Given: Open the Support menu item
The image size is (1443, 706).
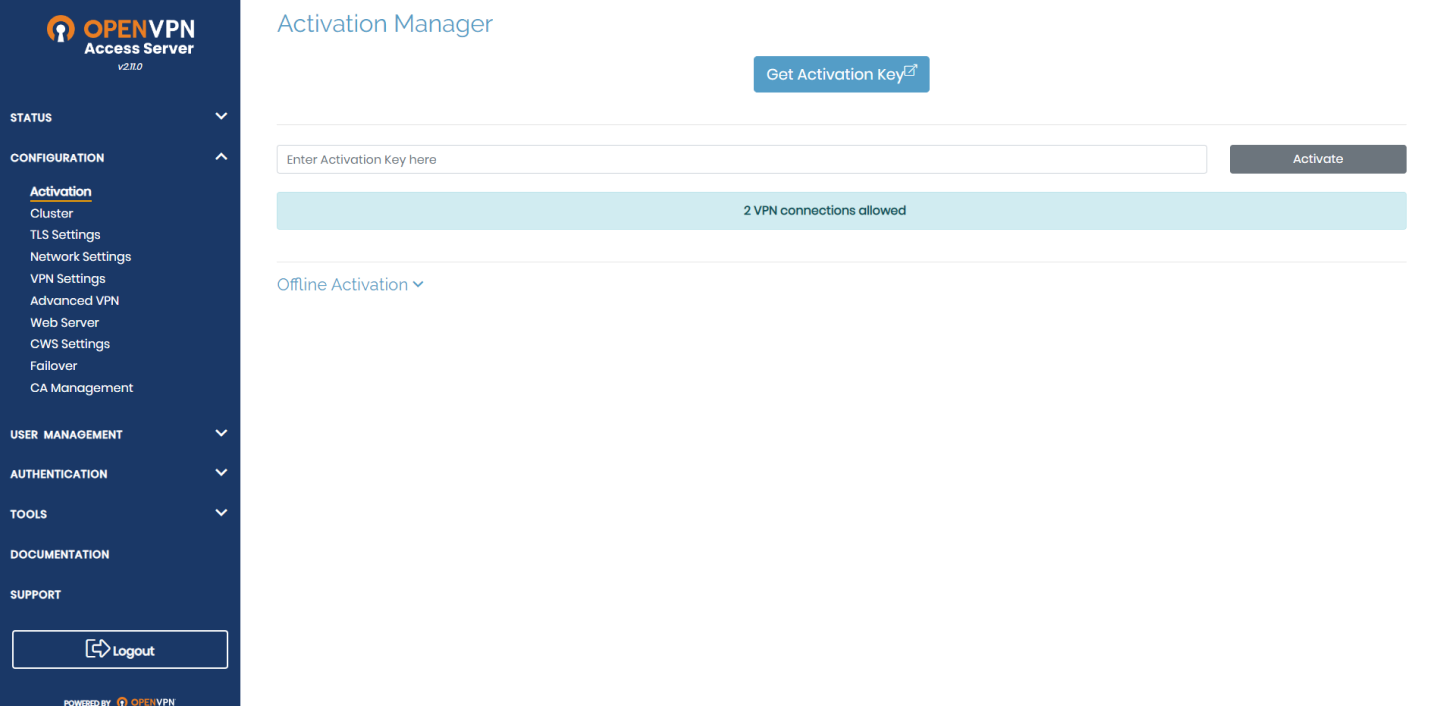Looking at the screenshot, I should tap(35, 594).
